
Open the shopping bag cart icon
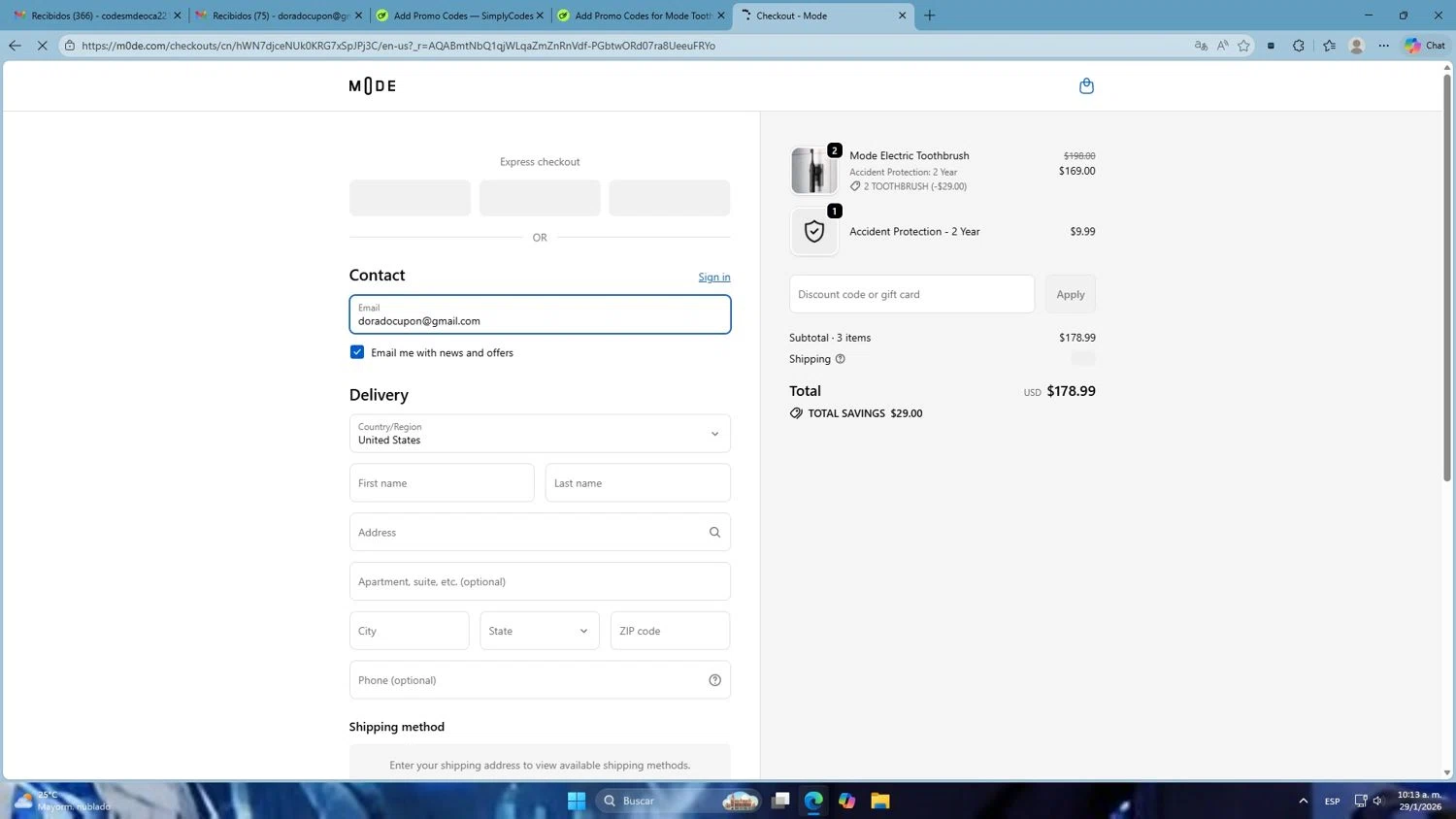click(x=1086, y=85)
